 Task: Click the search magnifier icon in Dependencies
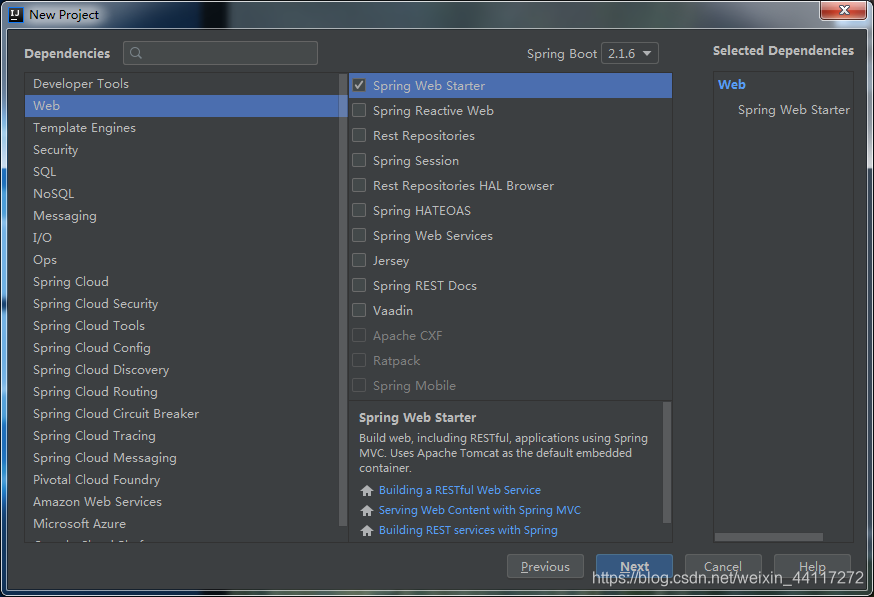click(135, 53)
